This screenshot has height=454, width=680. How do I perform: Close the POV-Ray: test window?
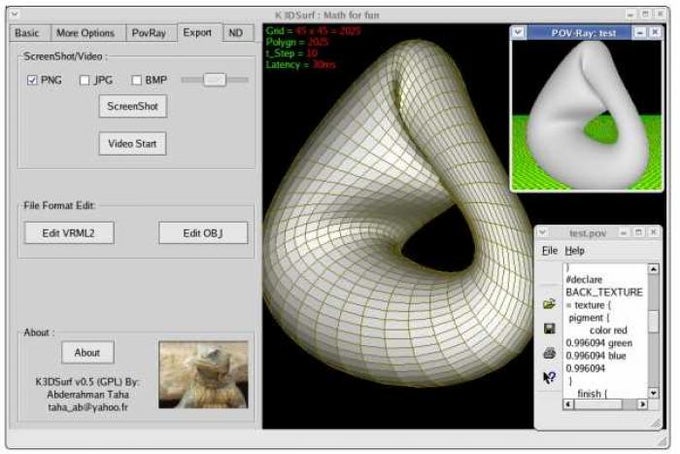pyautogui.click(x=655, y=33)
